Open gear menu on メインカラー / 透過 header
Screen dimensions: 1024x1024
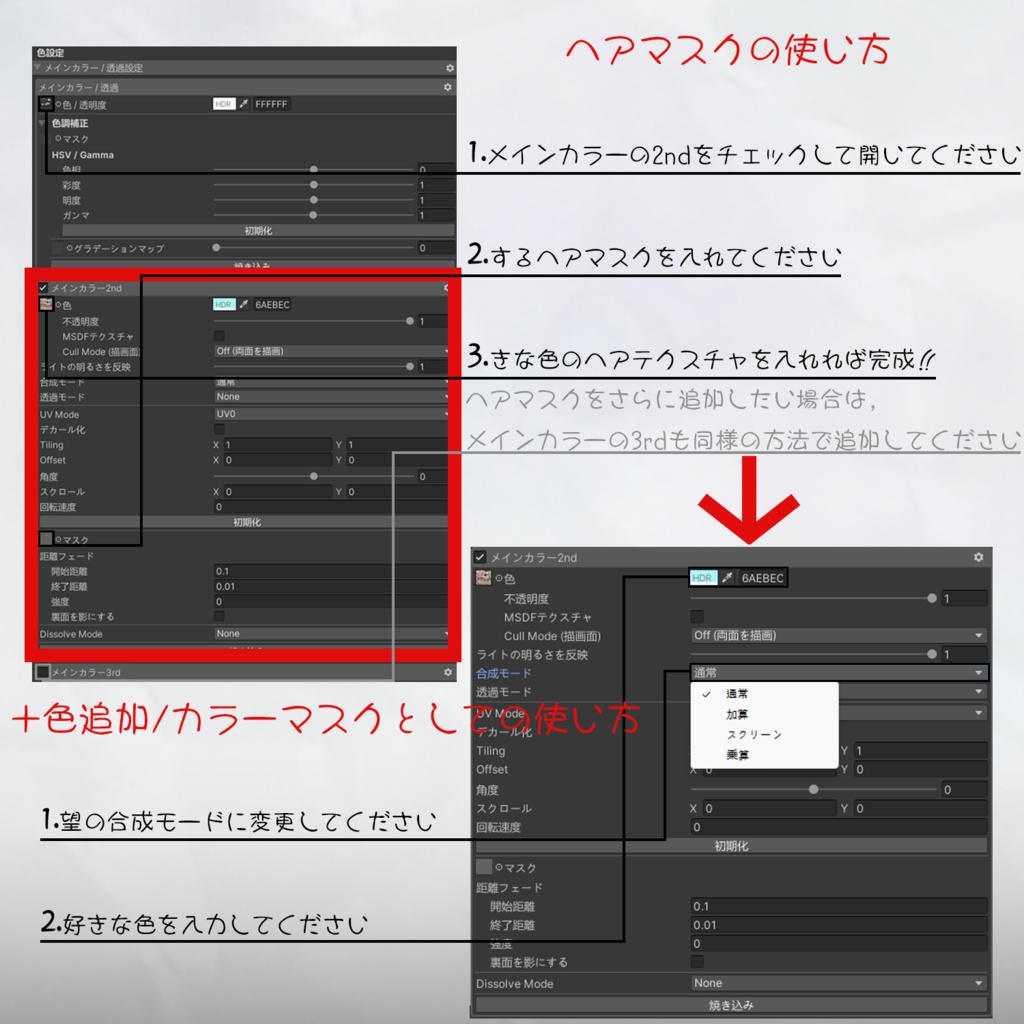pyautogui.click(x=447, y=87)
